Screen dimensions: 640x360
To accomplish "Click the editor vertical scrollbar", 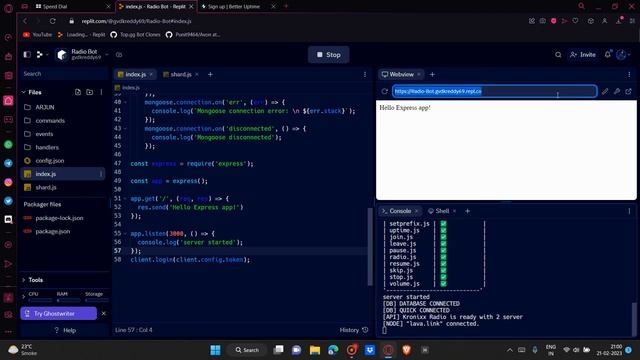I will click(x=370, y=247).
